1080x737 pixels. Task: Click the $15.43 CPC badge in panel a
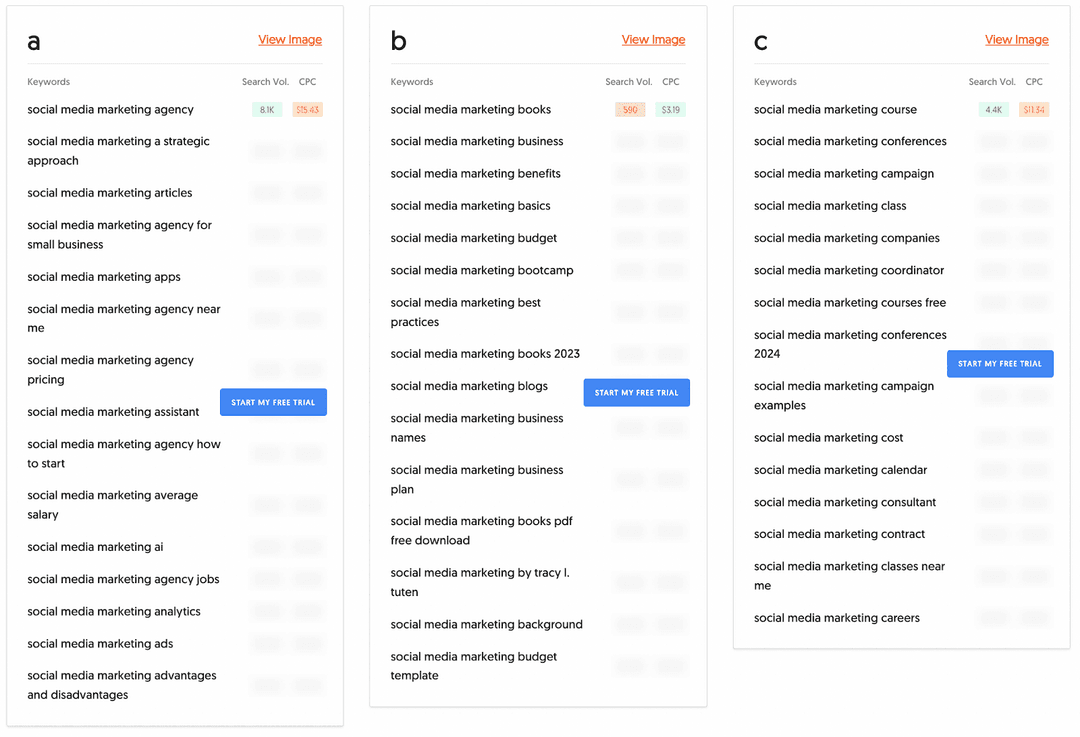[x=307, y=109]
